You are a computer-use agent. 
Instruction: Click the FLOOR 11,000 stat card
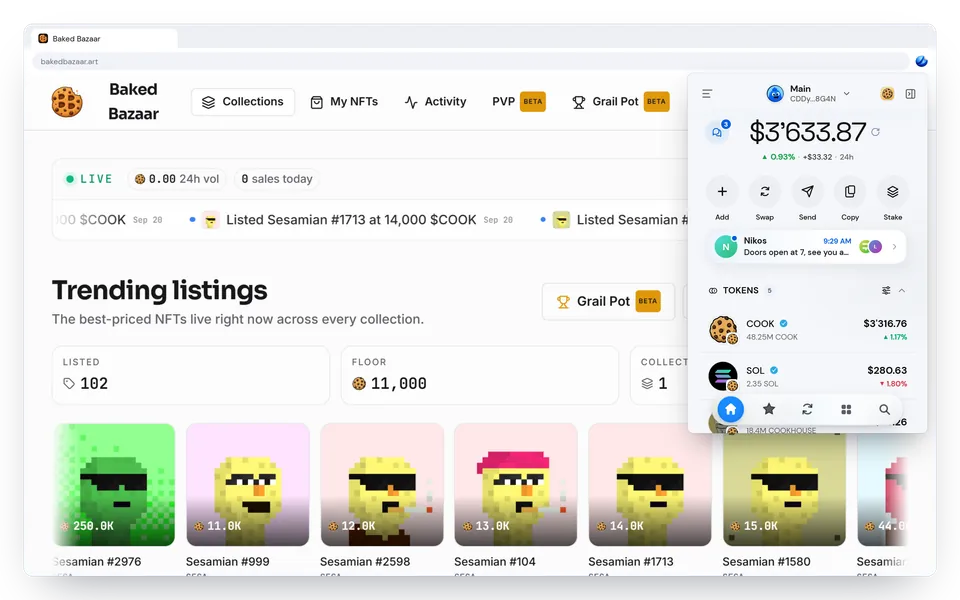479,375
